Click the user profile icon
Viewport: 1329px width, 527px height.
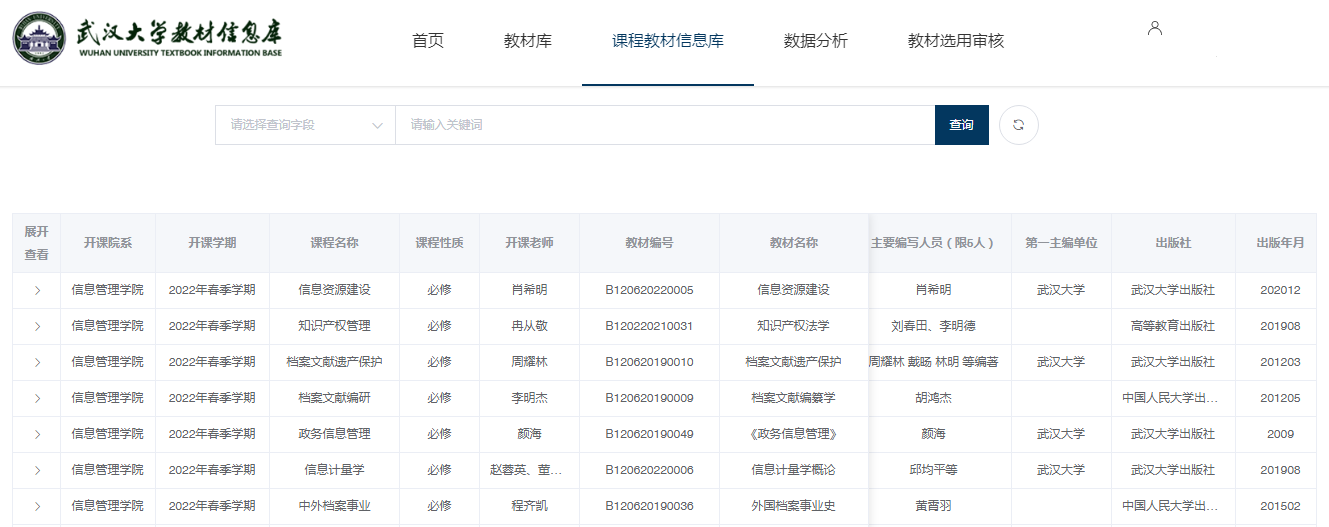(x=1155, y=28)
